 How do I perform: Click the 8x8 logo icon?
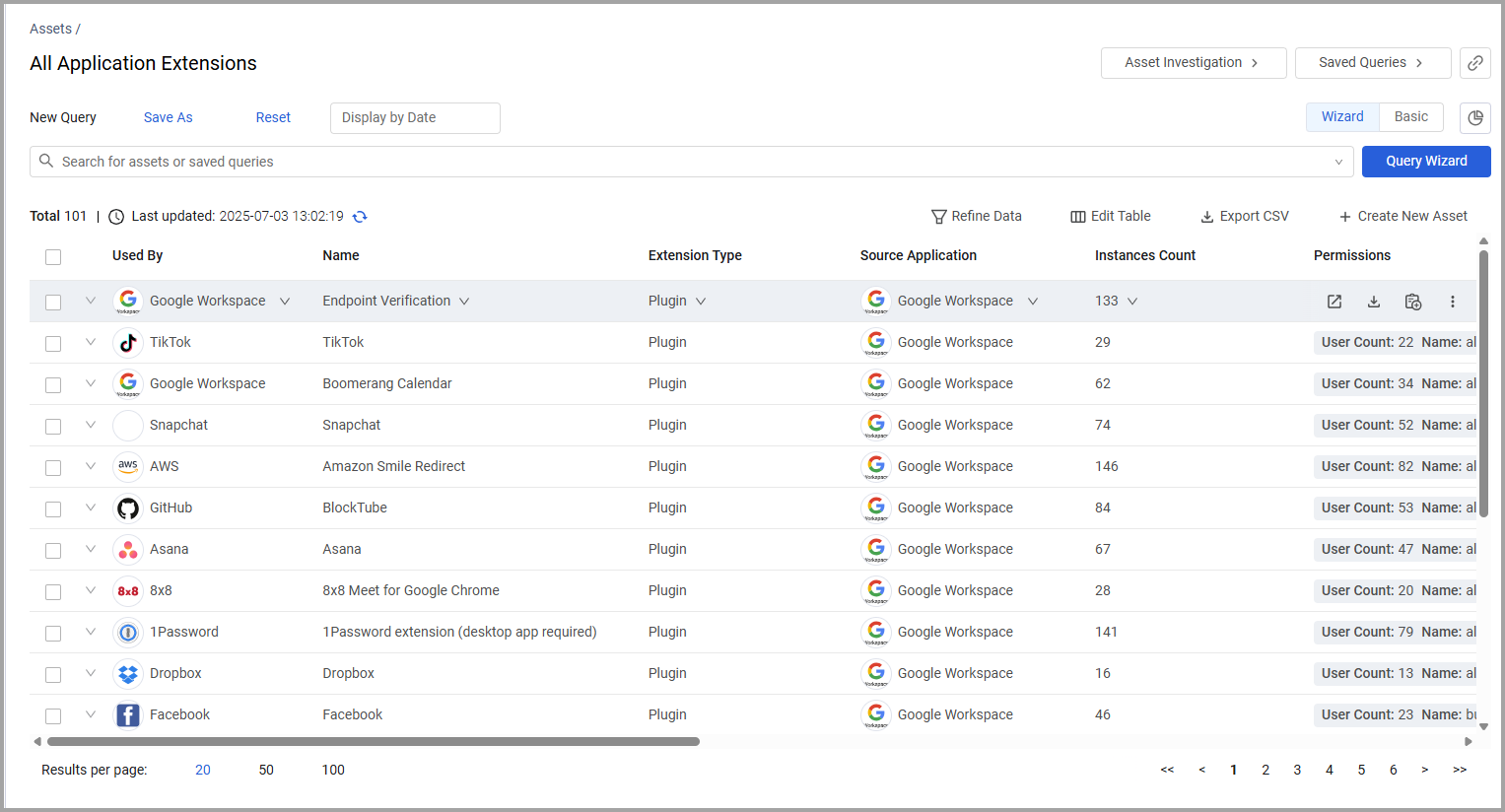tap(128, 591)
